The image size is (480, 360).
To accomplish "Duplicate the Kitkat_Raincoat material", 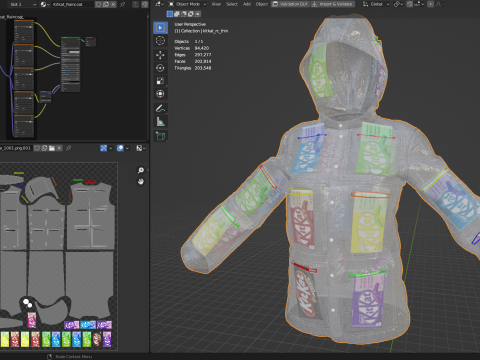I will pyautogui.click(x=106, y=4).
